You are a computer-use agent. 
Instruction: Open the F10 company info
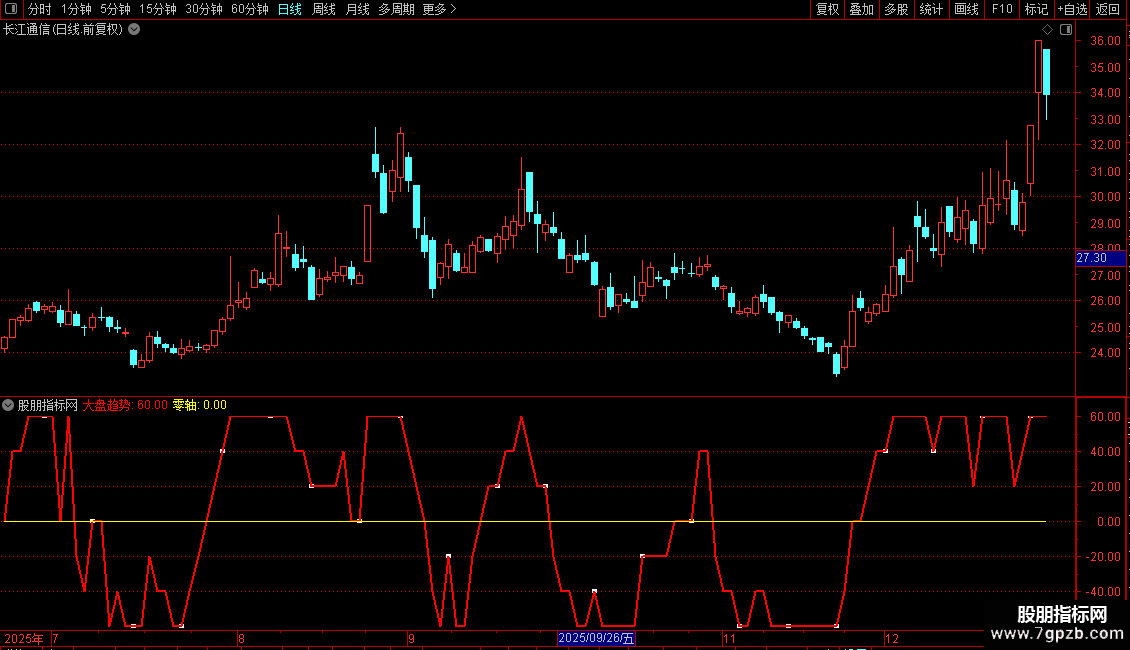coord(1002,9)
